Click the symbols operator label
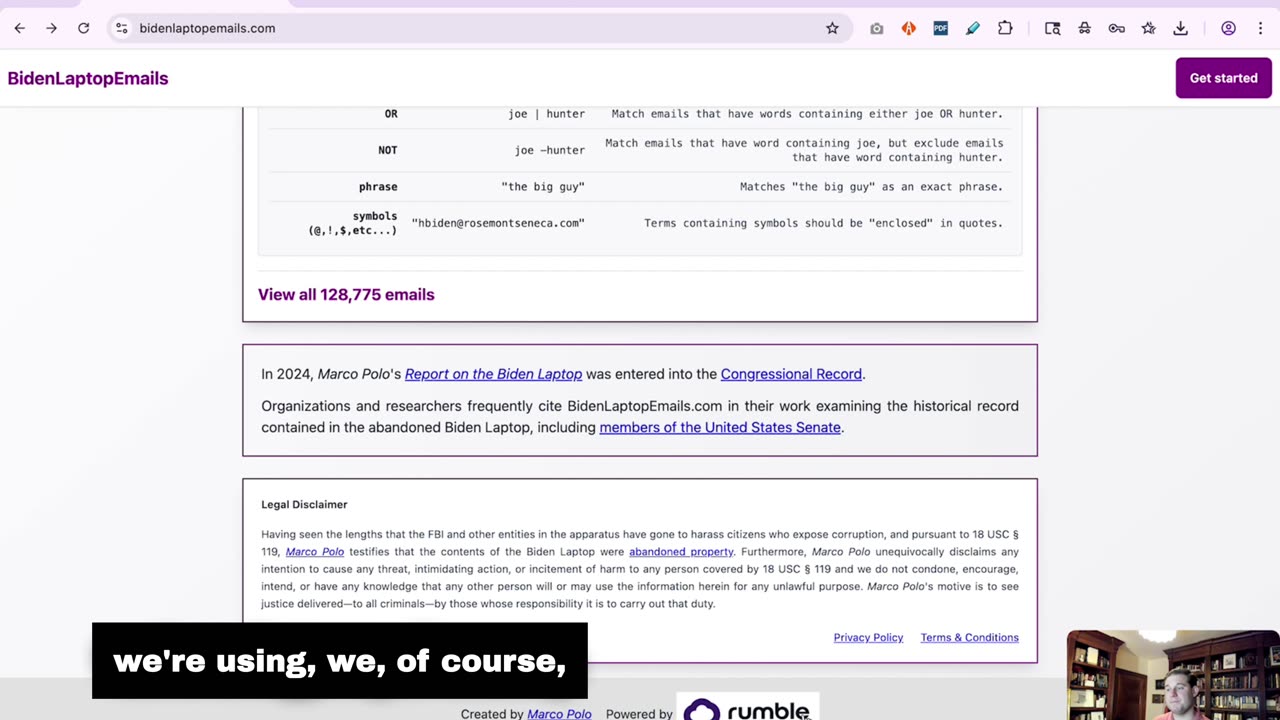The width and height of the screenshot is (1280, 720). point(353,223)
